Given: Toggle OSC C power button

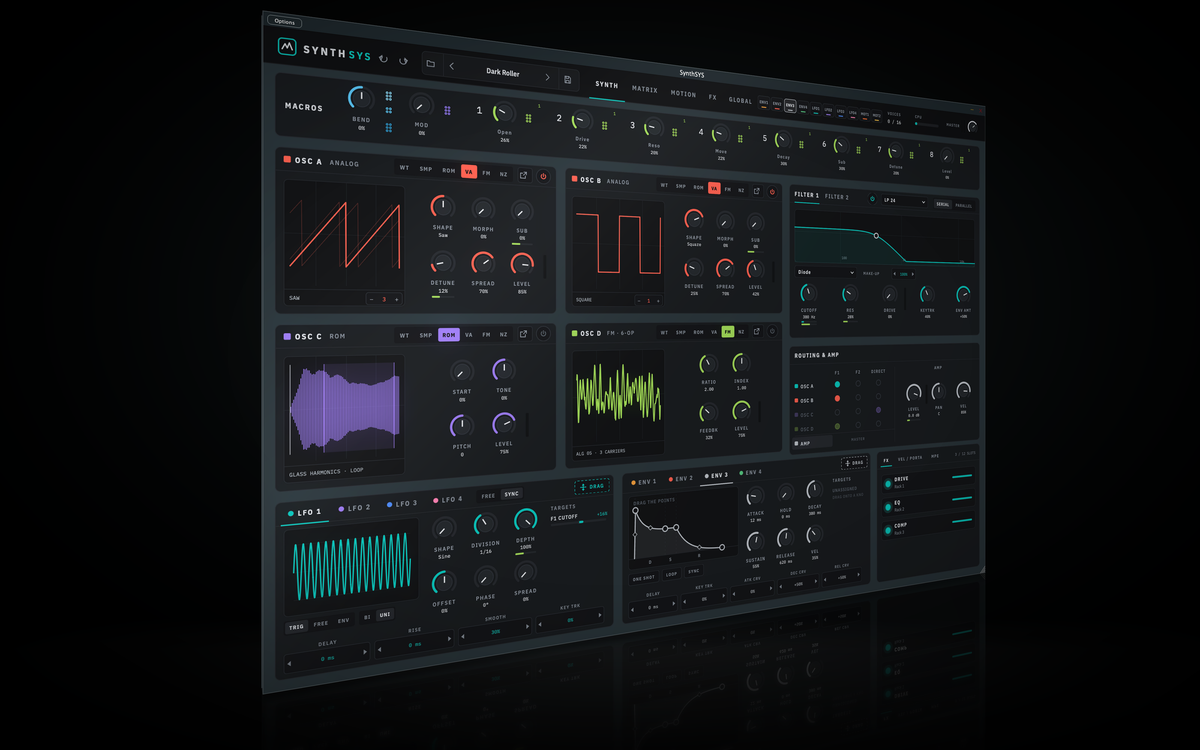Looking at the screenshot, I should pyautogui.click(x=544, y=334).
